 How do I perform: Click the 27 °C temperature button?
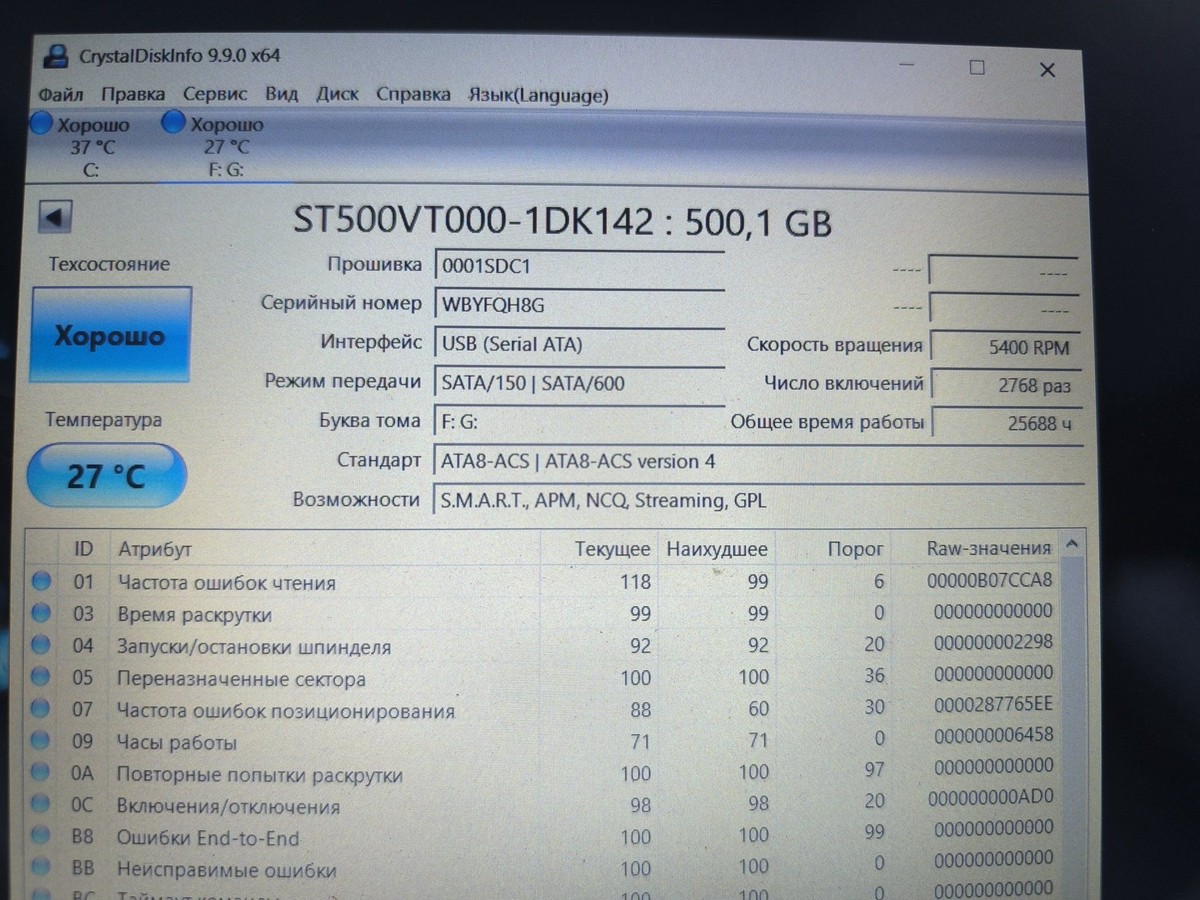tap(107, 476)
